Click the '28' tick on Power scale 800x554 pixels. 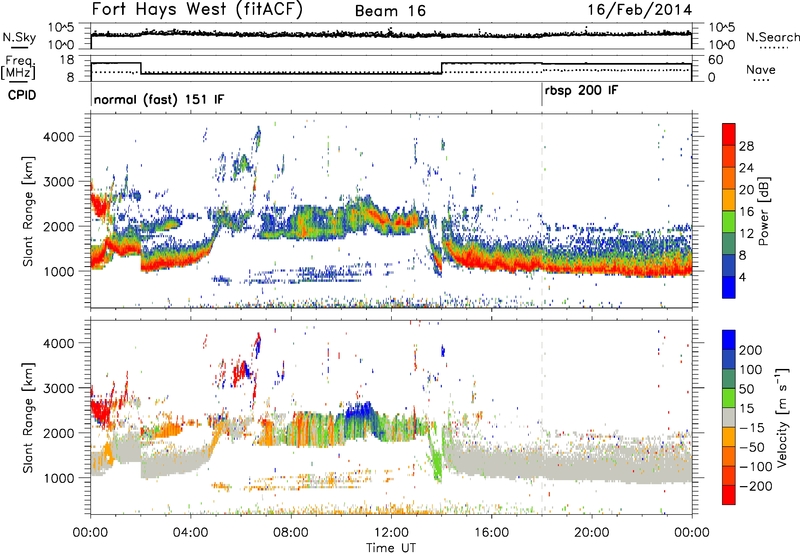746,146
